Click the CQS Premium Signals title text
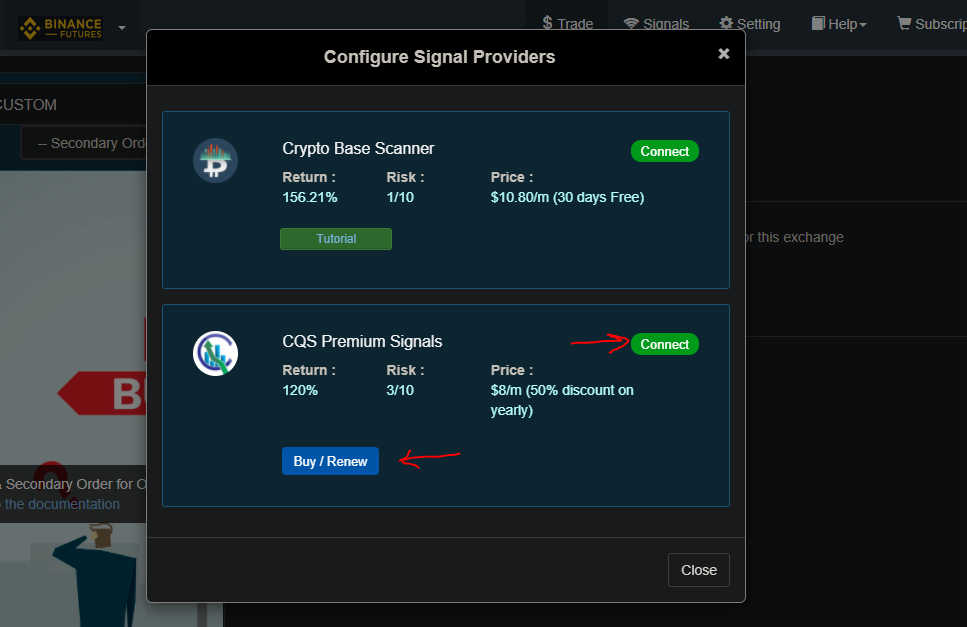 click(362, 341)
